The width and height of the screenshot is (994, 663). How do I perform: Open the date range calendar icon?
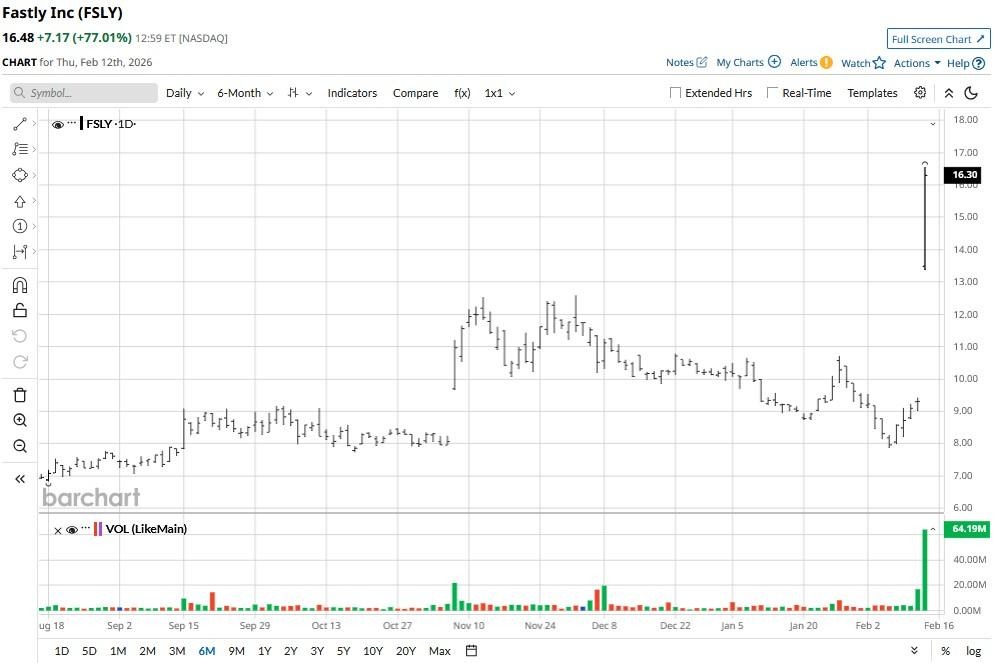[x=471, y=650]
